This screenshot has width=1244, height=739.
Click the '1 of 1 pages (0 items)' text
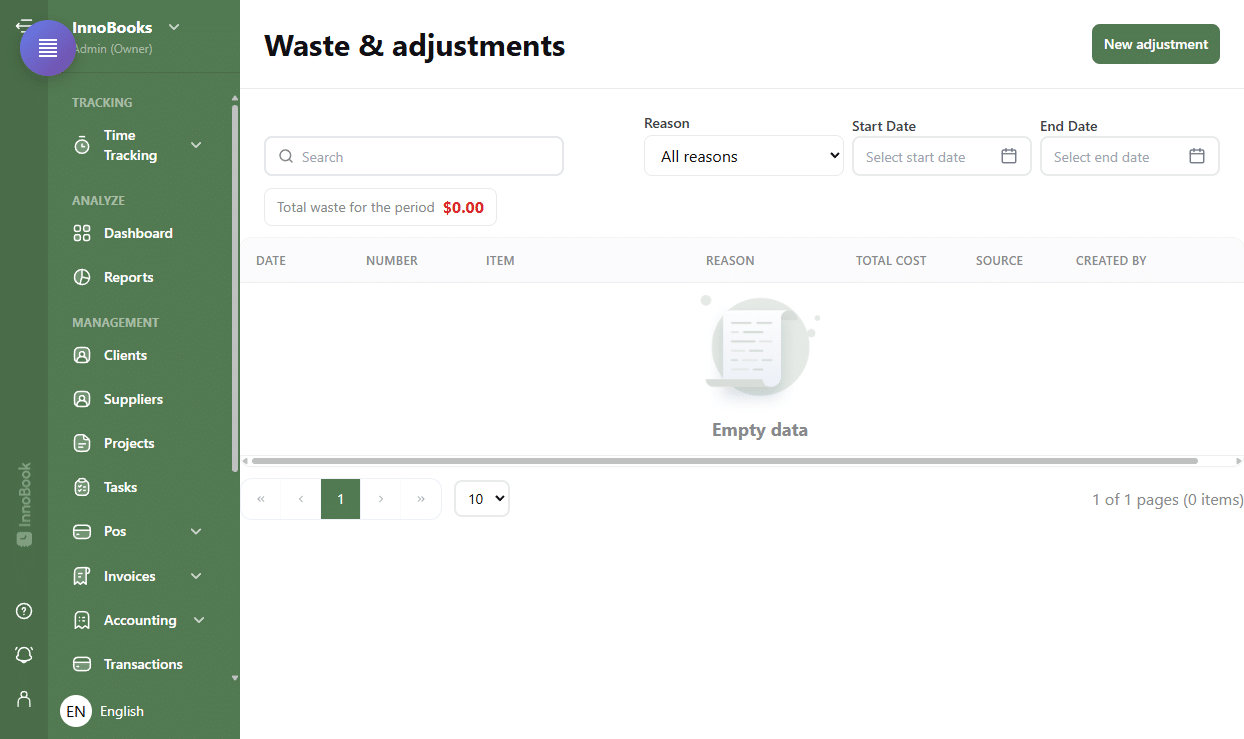pyautogui.click(x=1168, y=499)
